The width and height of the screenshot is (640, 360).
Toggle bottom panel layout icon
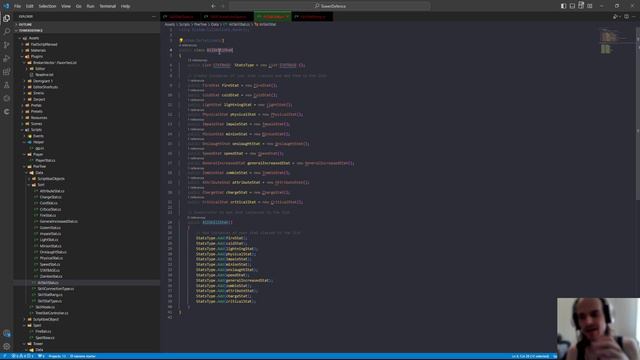click(572, 6)
